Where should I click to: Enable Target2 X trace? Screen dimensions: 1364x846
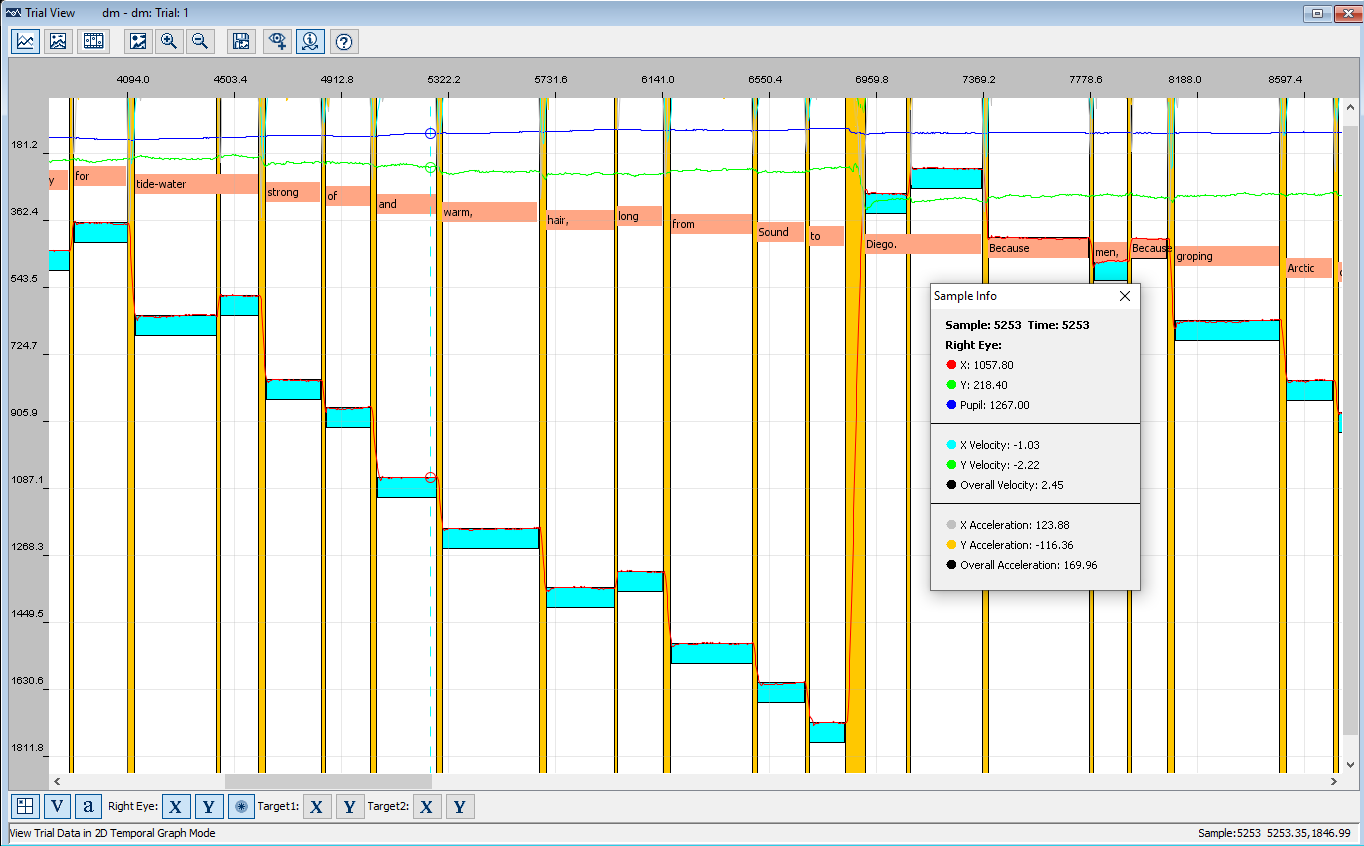pyautogui.click(x=427, y=806)
